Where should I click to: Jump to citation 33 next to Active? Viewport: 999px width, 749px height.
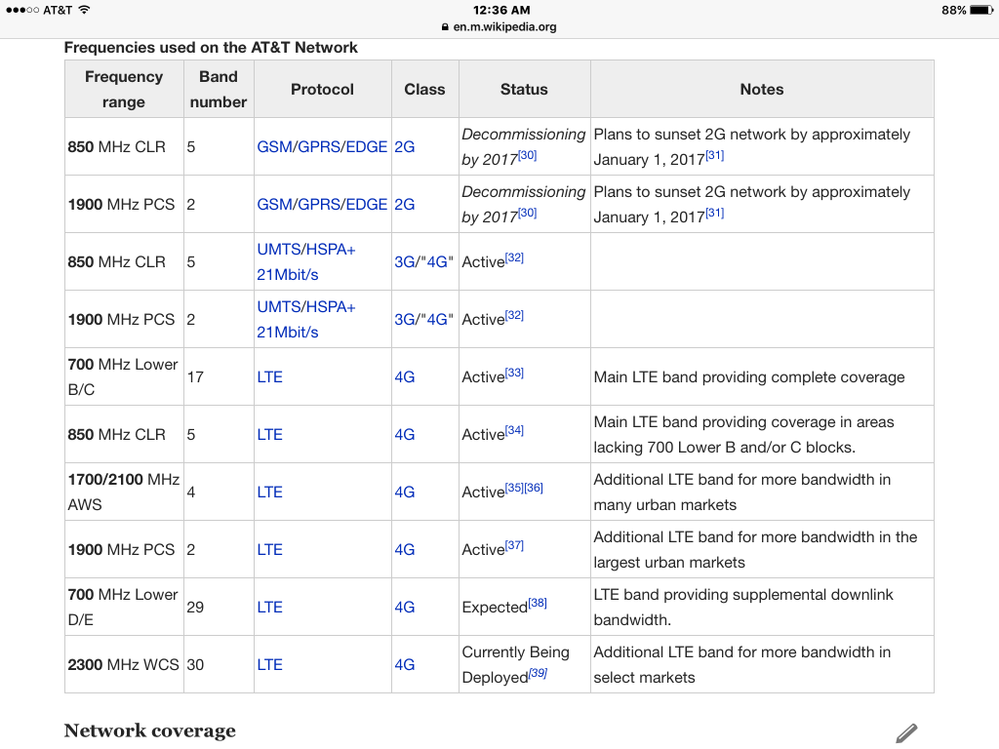(x=514, y=373)
